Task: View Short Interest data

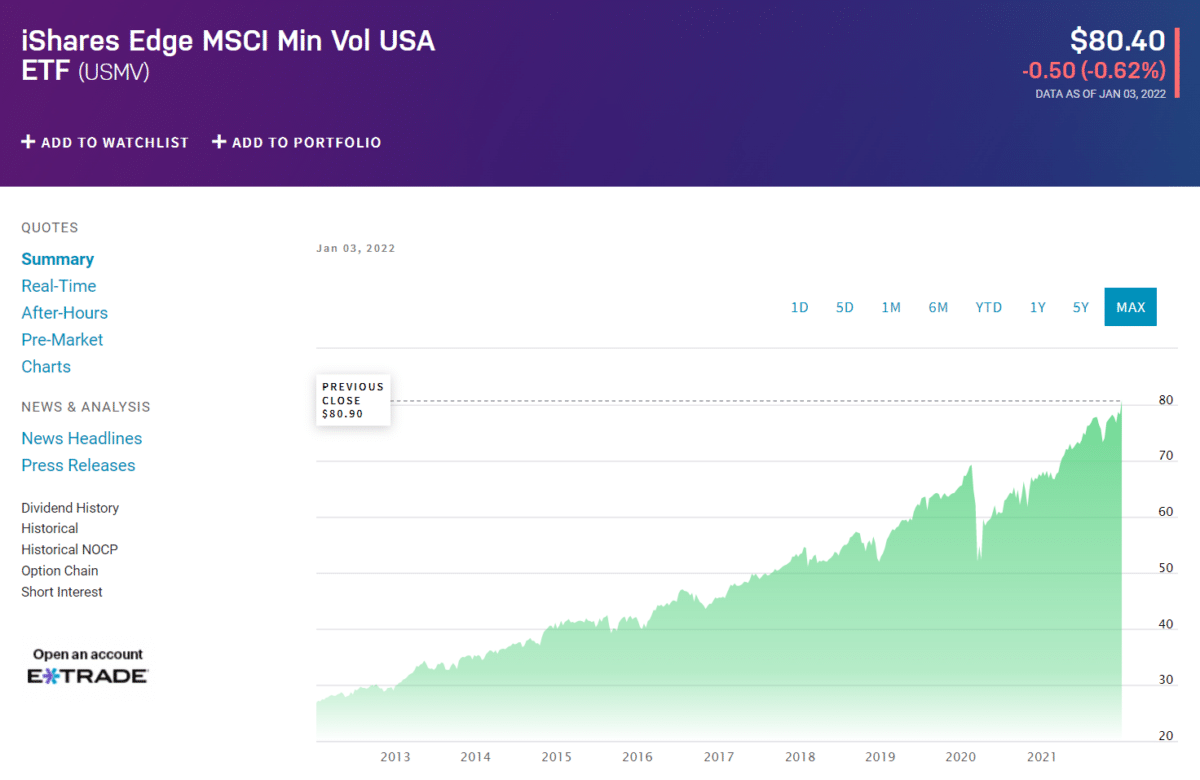Action: 62,591
